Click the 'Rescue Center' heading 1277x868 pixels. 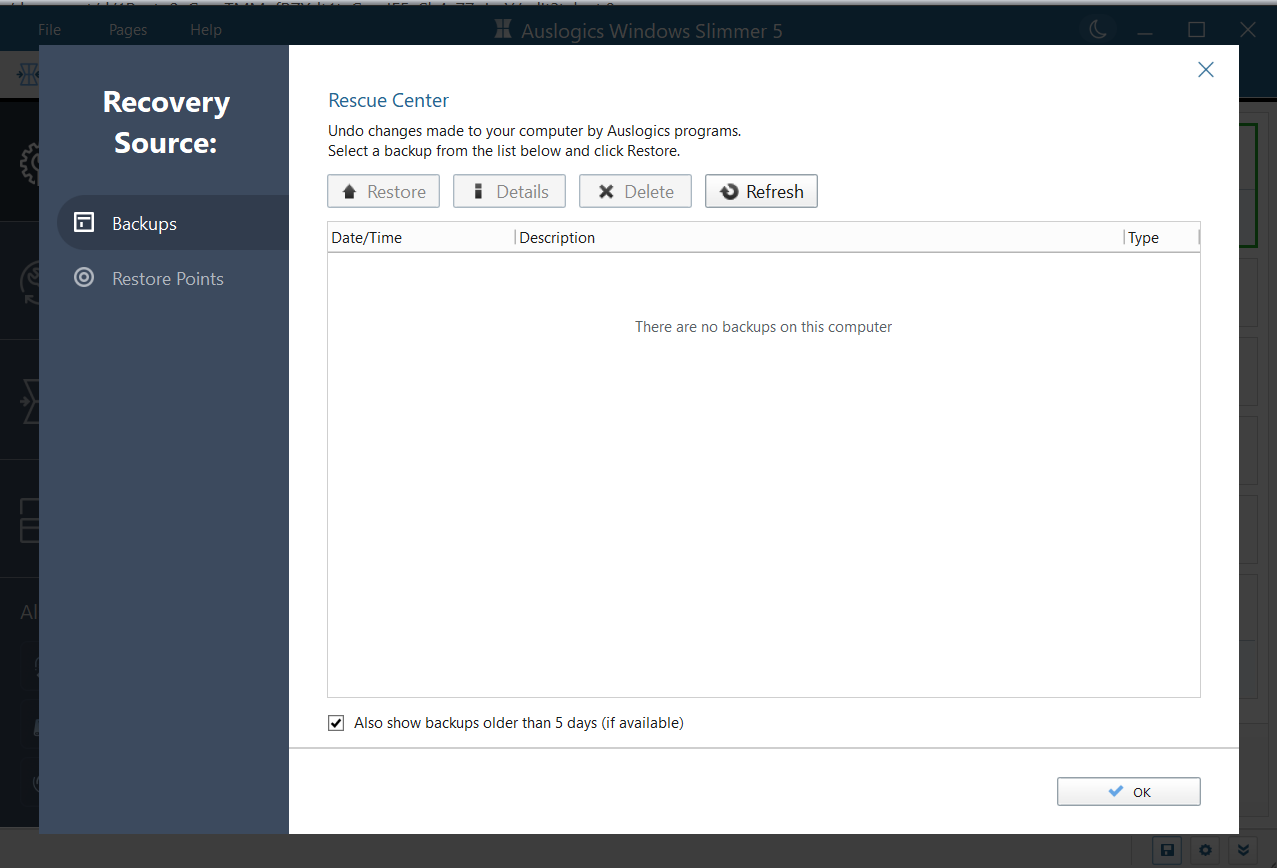tap(388, 100)
